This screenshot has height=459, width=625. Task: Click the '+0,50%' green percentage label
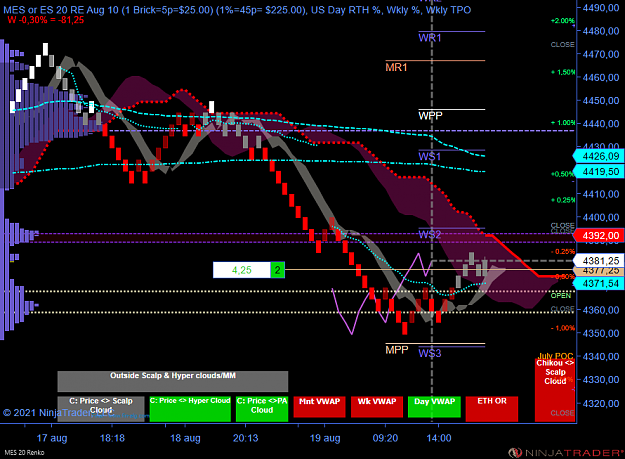(x=562, y=174)
